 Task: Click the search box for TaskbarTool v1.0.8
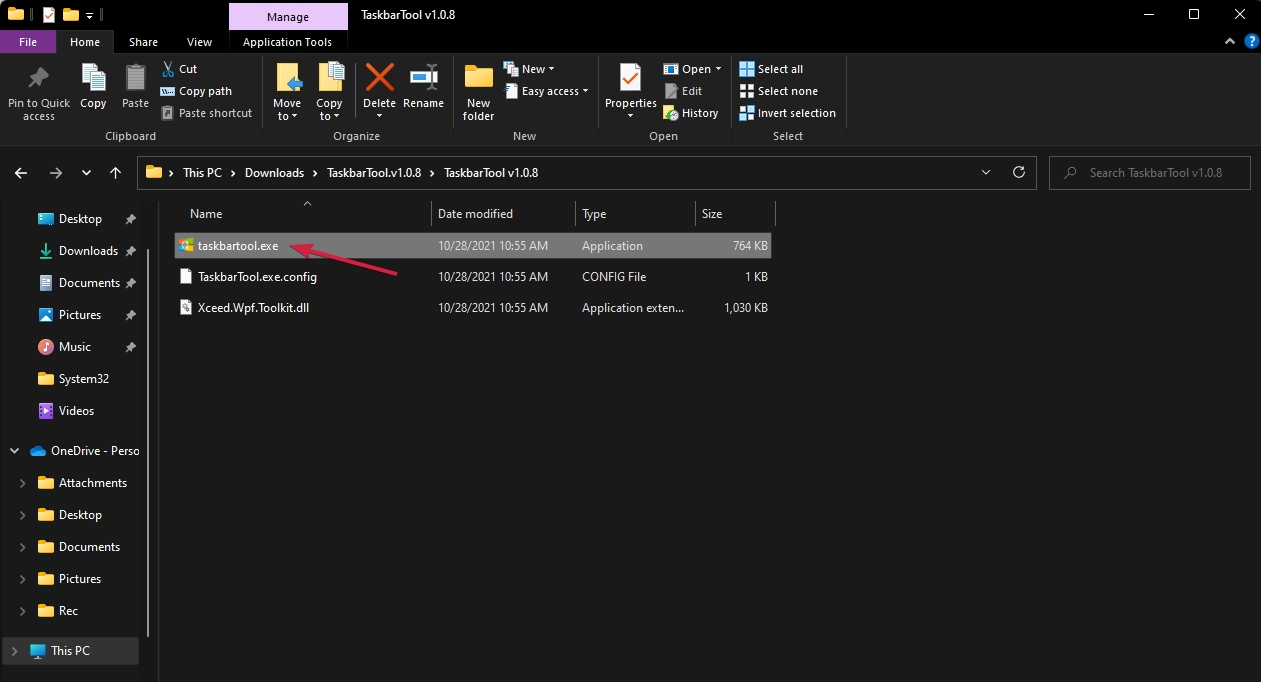(1149, 172)
